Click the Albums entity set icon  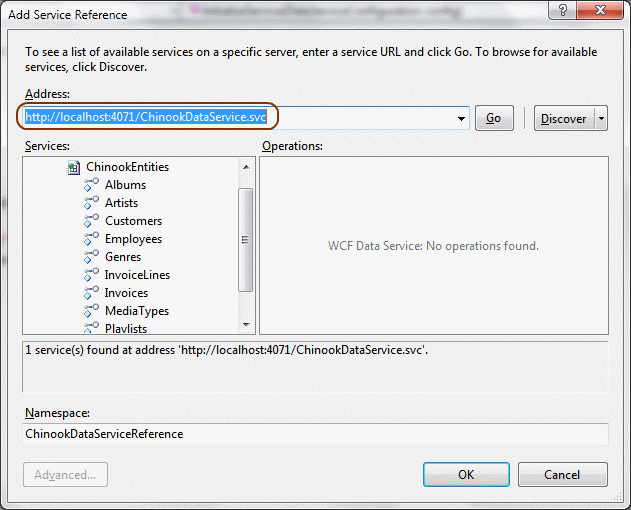point(91,185)
